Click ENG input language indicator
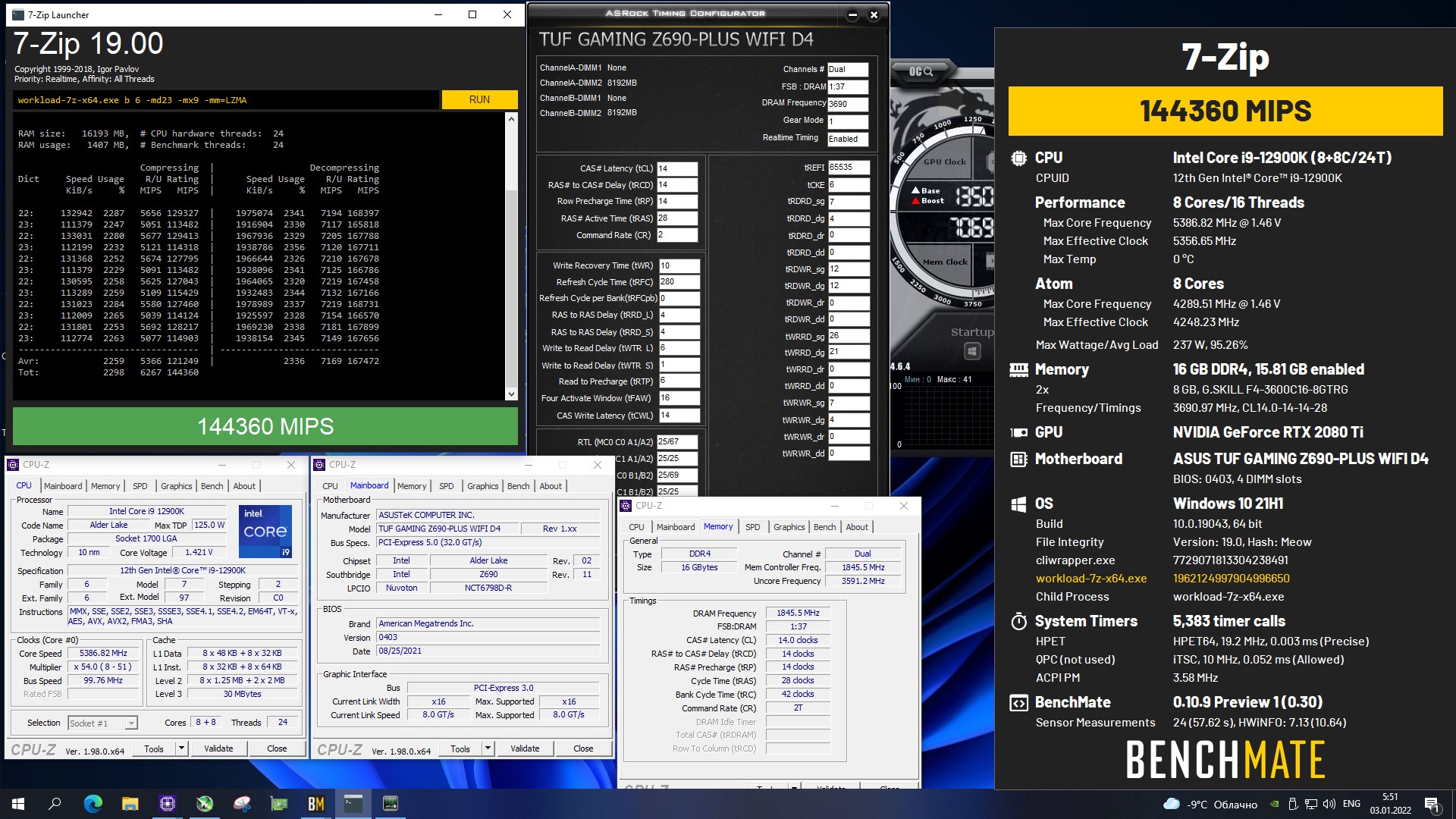The width and height of the screenshot is (1456, 819). click(1351, 804)
